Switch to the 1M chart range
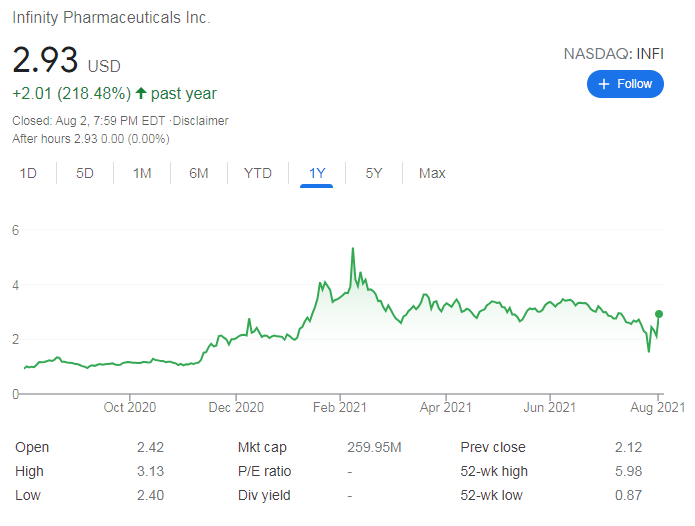 pyautogui.click(x=142, y=173)
